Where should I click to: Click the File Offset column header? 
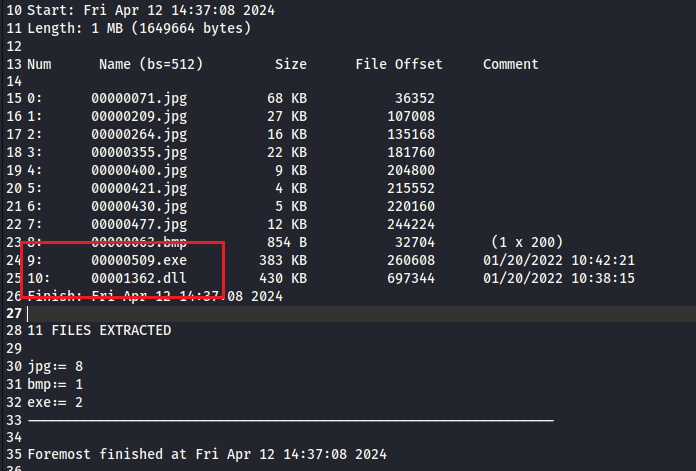[x=398, y=64]
